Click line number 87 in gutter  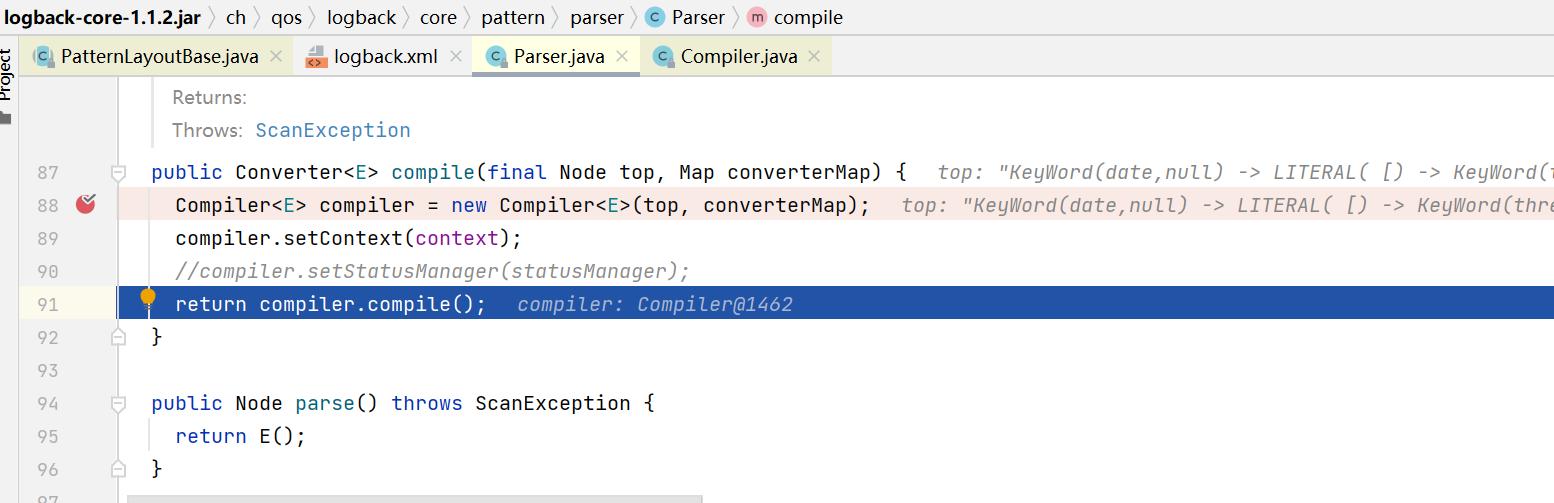pos(48,172)
